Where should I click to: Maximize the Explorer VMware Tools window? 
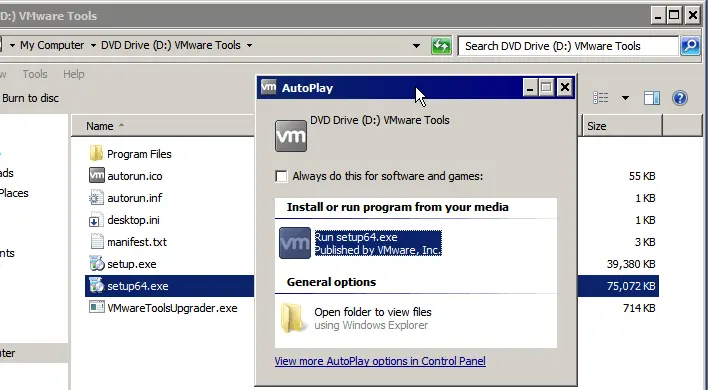coord(674,16)
